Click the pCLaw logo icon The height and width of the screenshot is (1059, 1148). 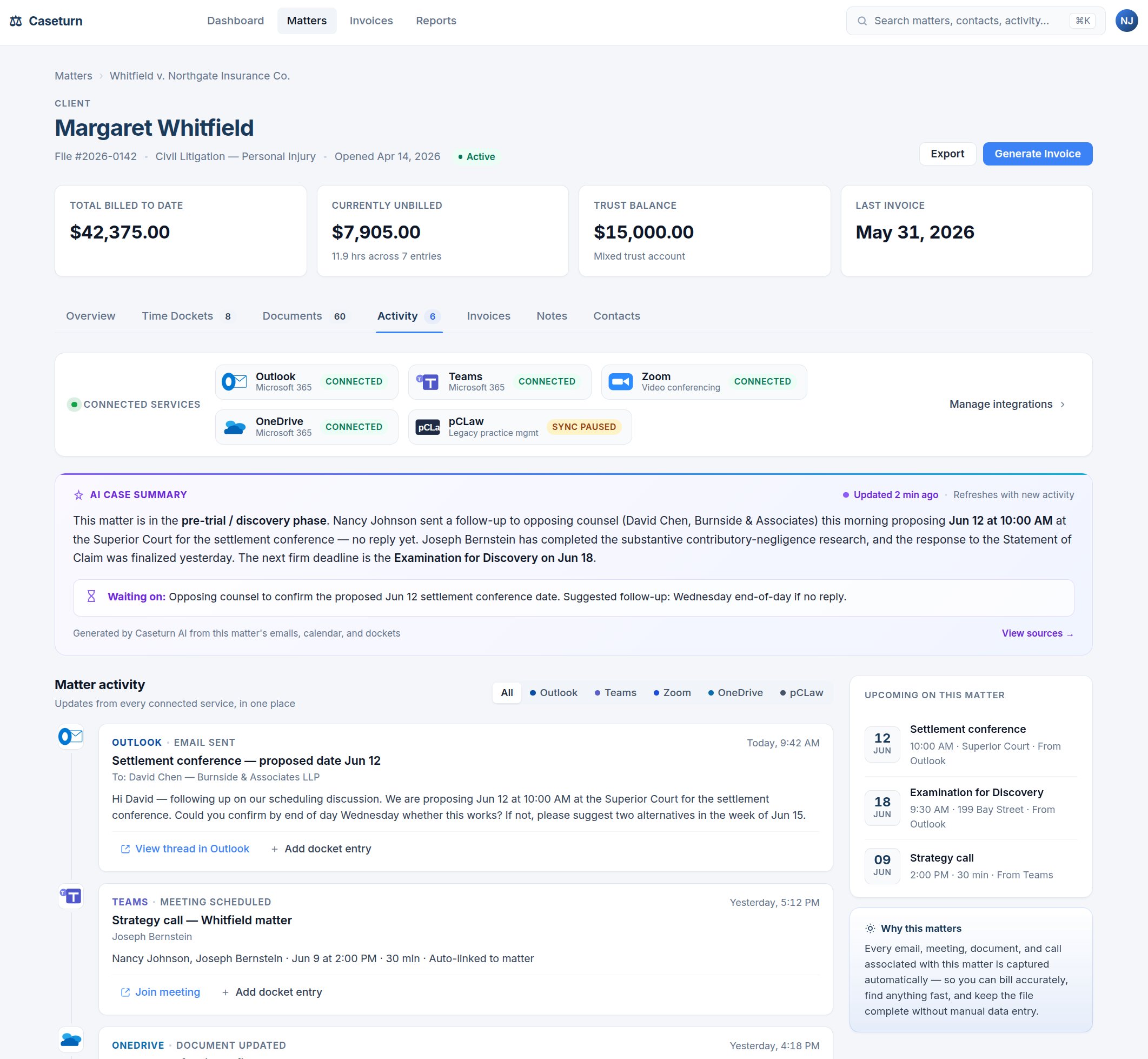(x=427, y=427)
